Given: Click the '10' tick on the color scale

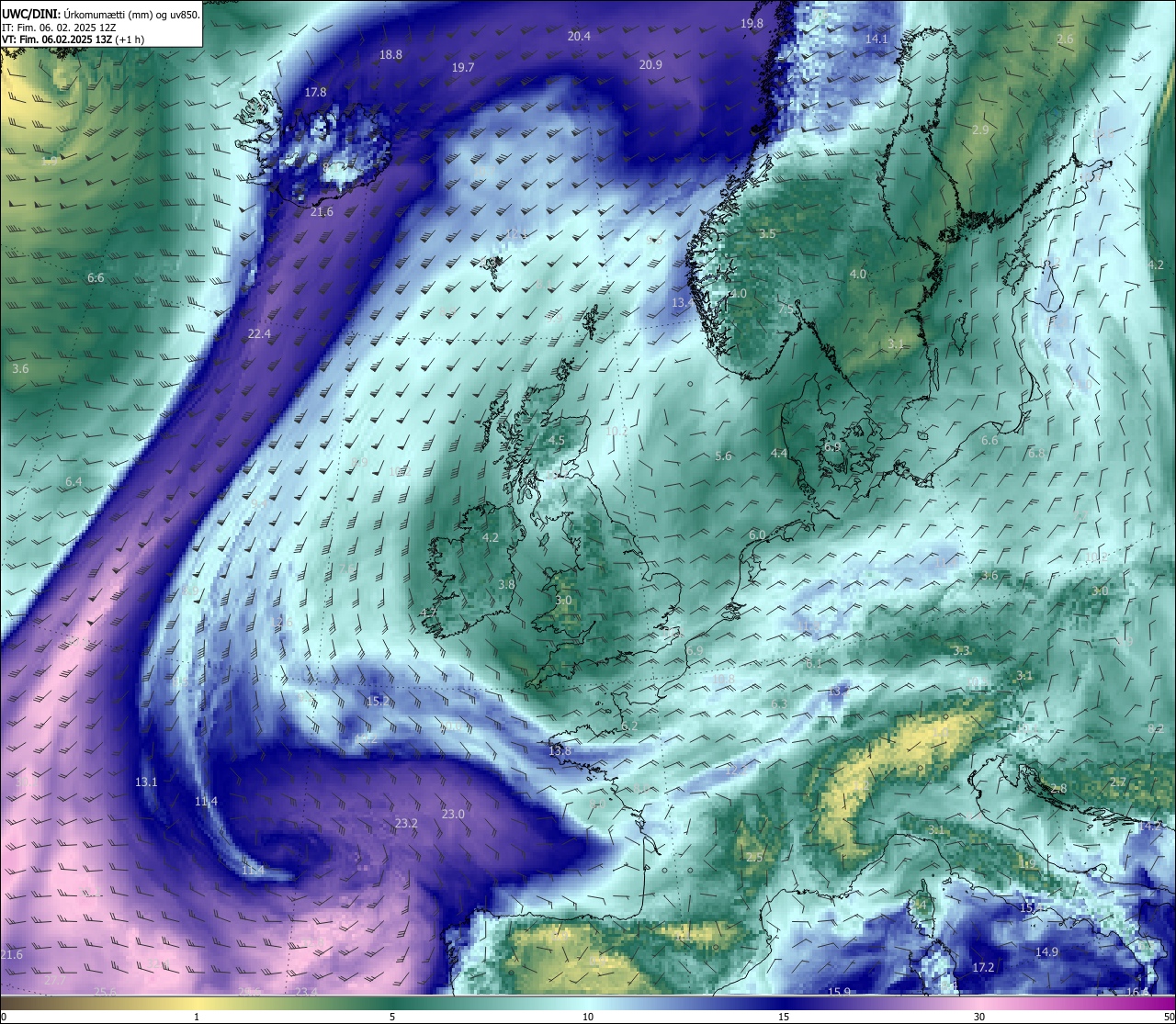Looking at the screenshot, I should tap(588, 1017).
